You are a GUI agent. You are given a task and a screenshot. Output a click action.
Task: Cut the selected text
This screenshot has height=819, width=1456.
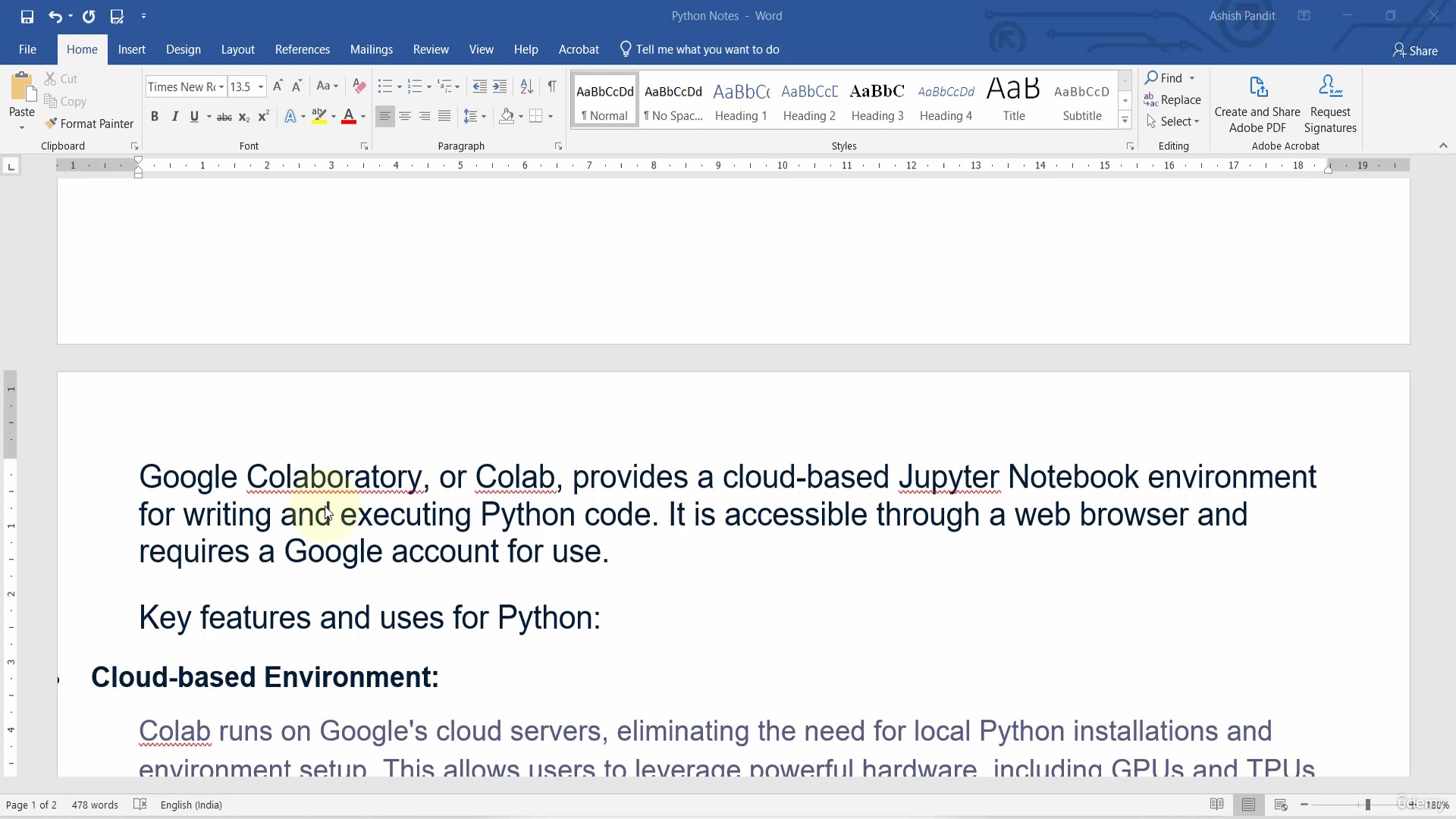[61, 79]
